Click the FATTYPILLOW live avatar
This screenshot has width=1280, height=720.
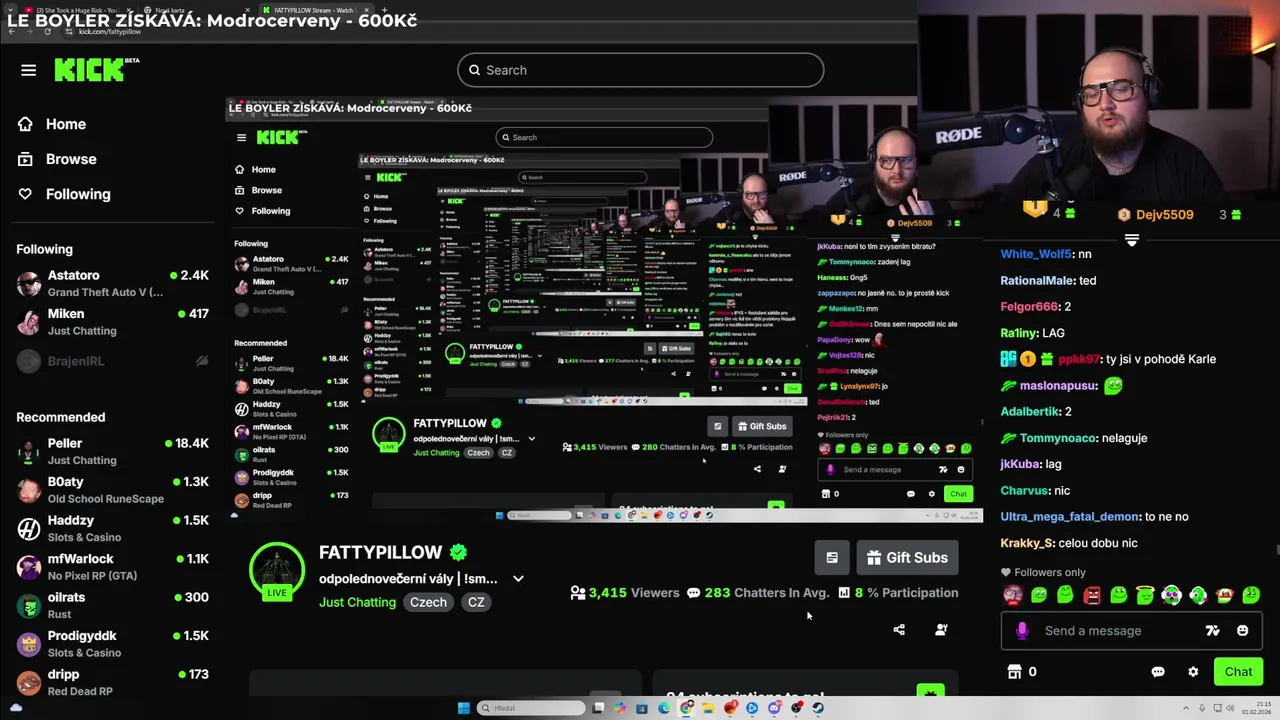277,572
